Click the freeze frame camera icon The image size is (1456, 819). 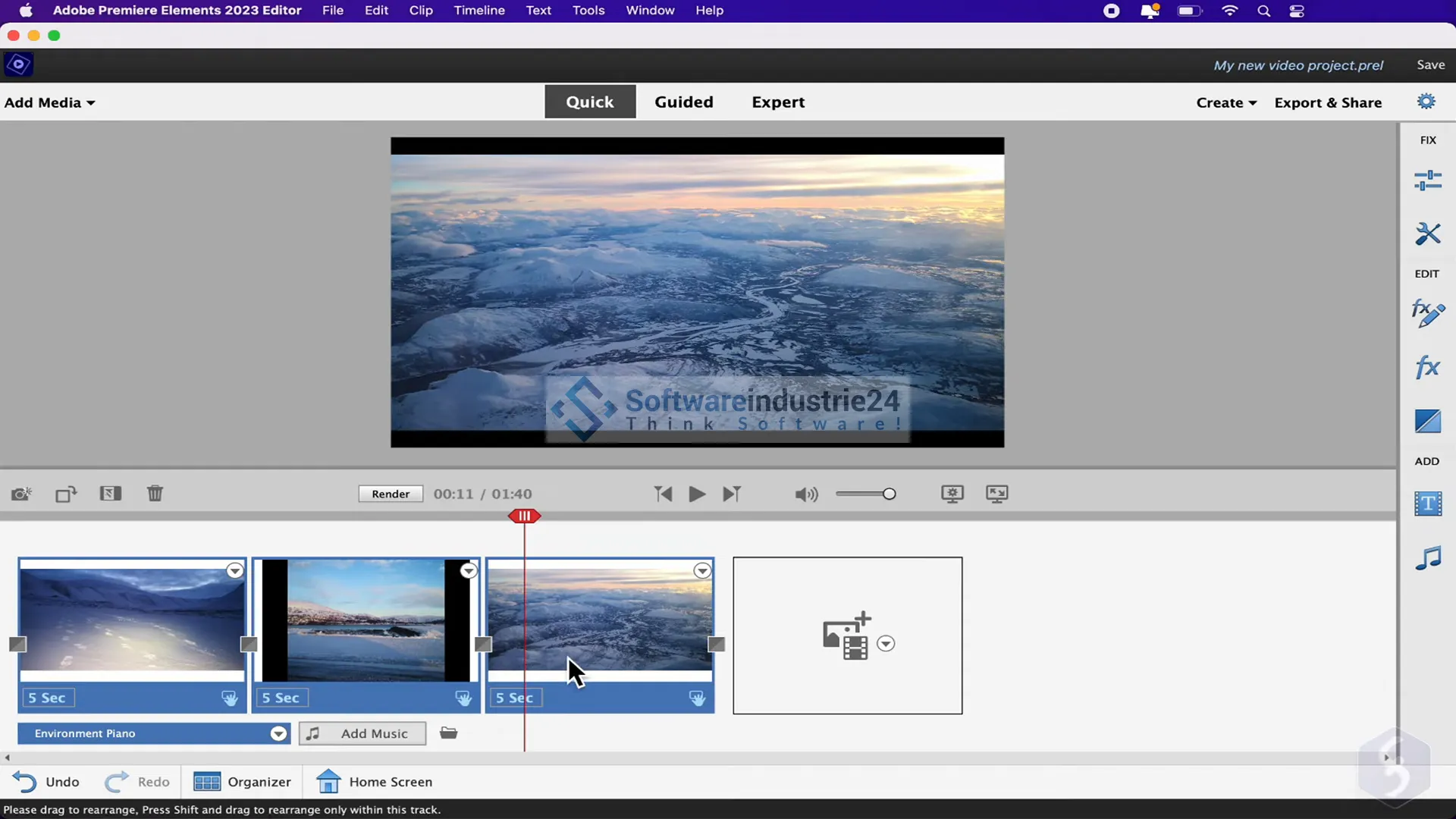click(x=21, y=494)
